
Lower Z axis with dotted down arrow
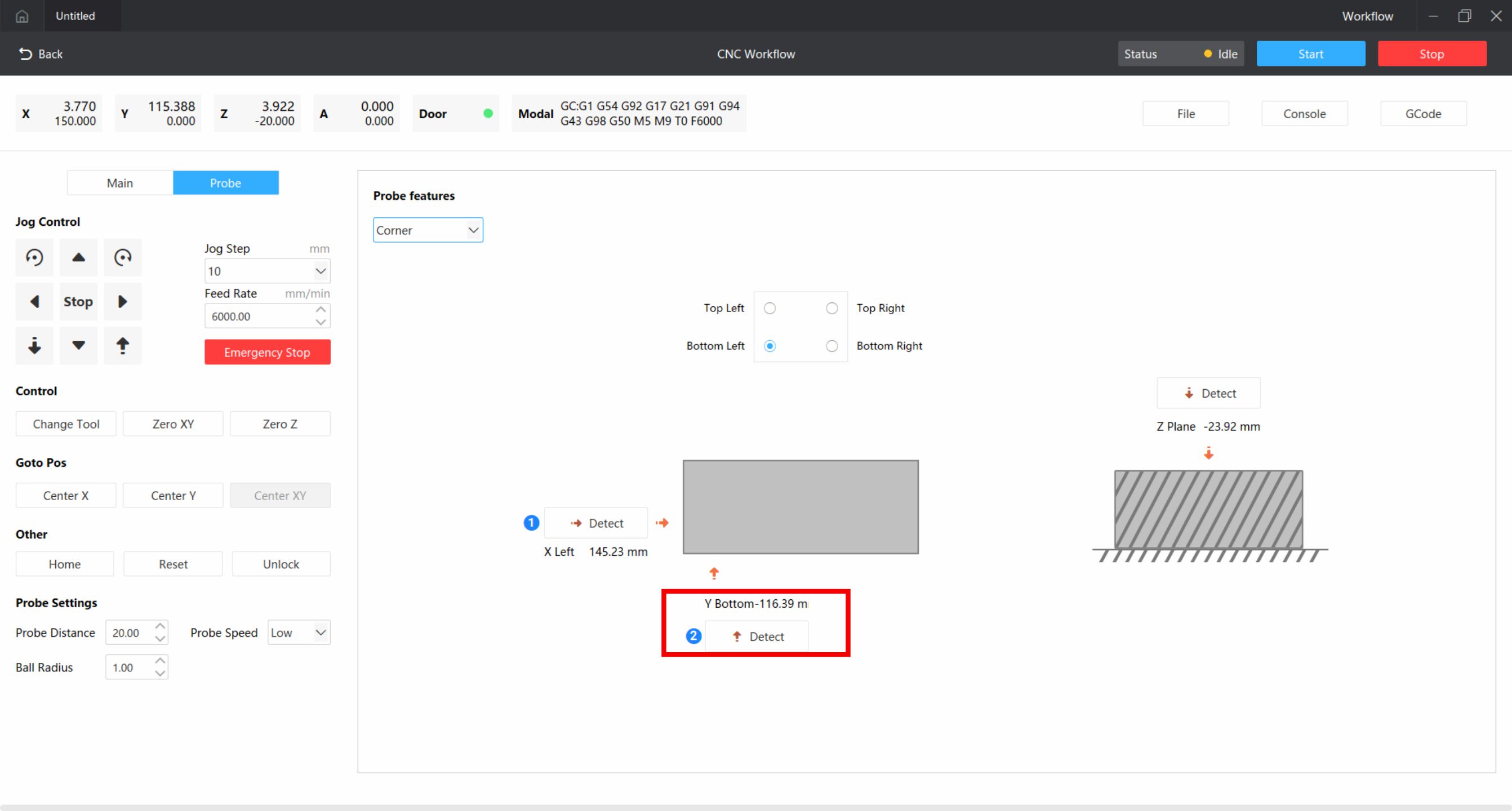pyautogui.click(x=34, y=346)
